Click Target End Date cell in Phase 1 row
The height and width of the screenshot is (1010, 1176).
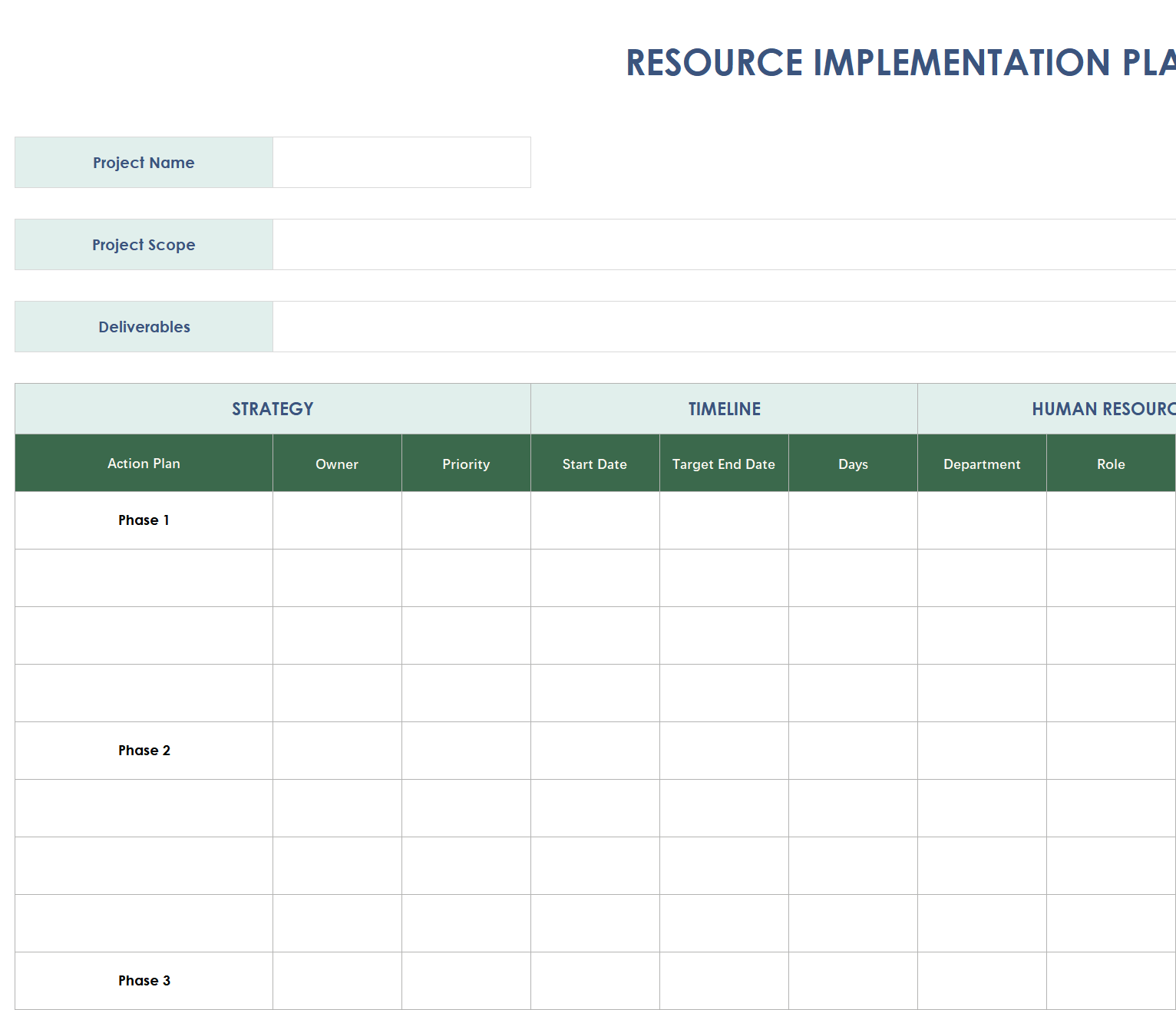(x=724, y=520)
